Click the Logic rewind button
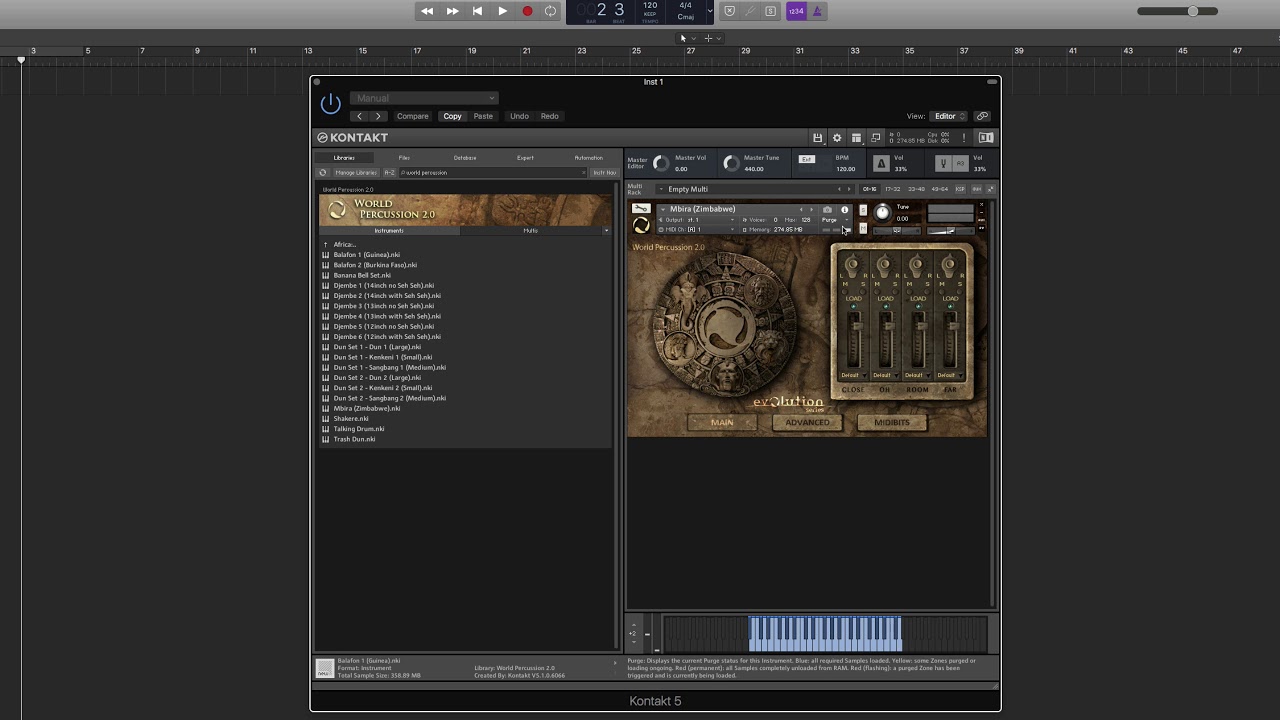1280x720 pixels. [x=427, y=11]
